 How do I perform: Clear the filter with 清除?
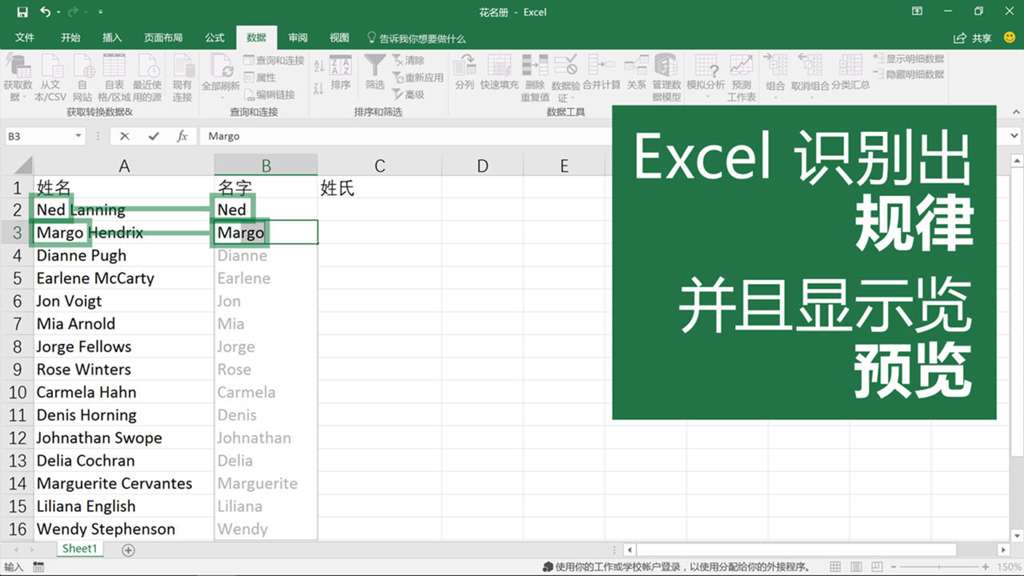point(409,60)
